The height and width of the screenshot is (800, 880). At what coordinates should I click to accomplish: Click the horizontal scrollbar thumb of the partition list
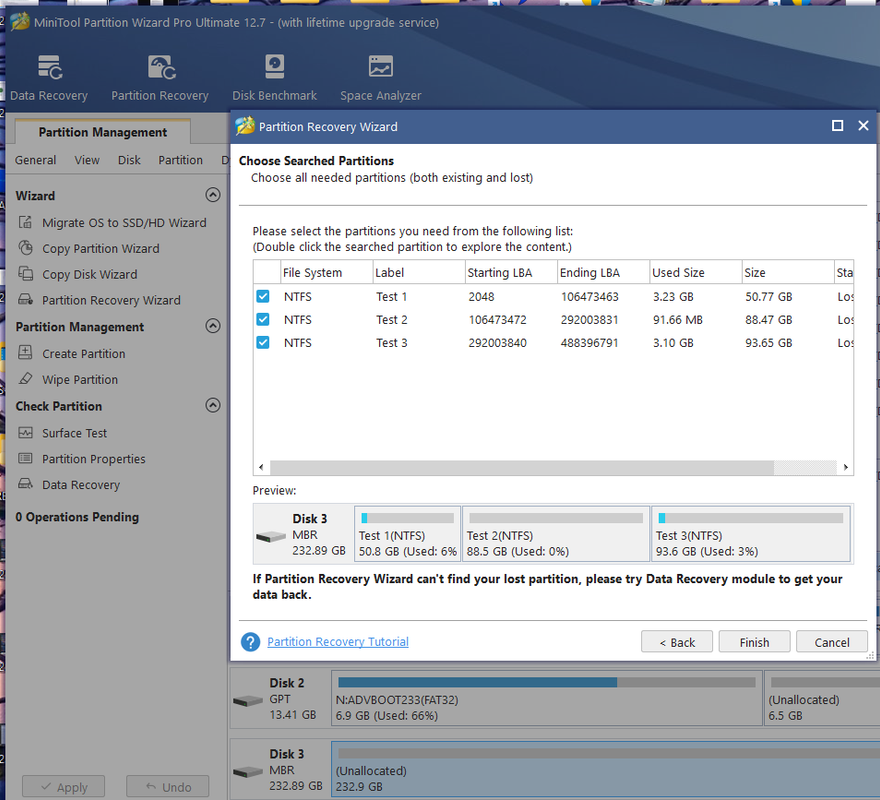tap(522, 467)
